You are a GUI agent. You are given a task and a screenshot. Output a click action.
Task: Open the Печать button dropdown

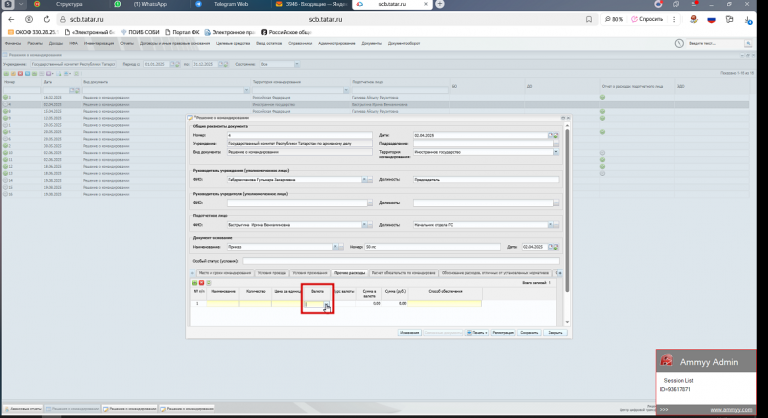(x=486, y=333)
